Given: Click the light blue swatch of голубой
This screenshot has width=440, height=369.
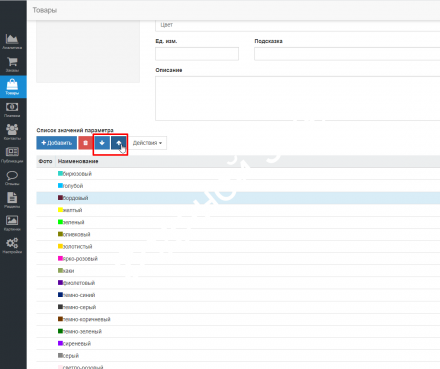Looking at the screenshot, I should click(x=60, y=185).
